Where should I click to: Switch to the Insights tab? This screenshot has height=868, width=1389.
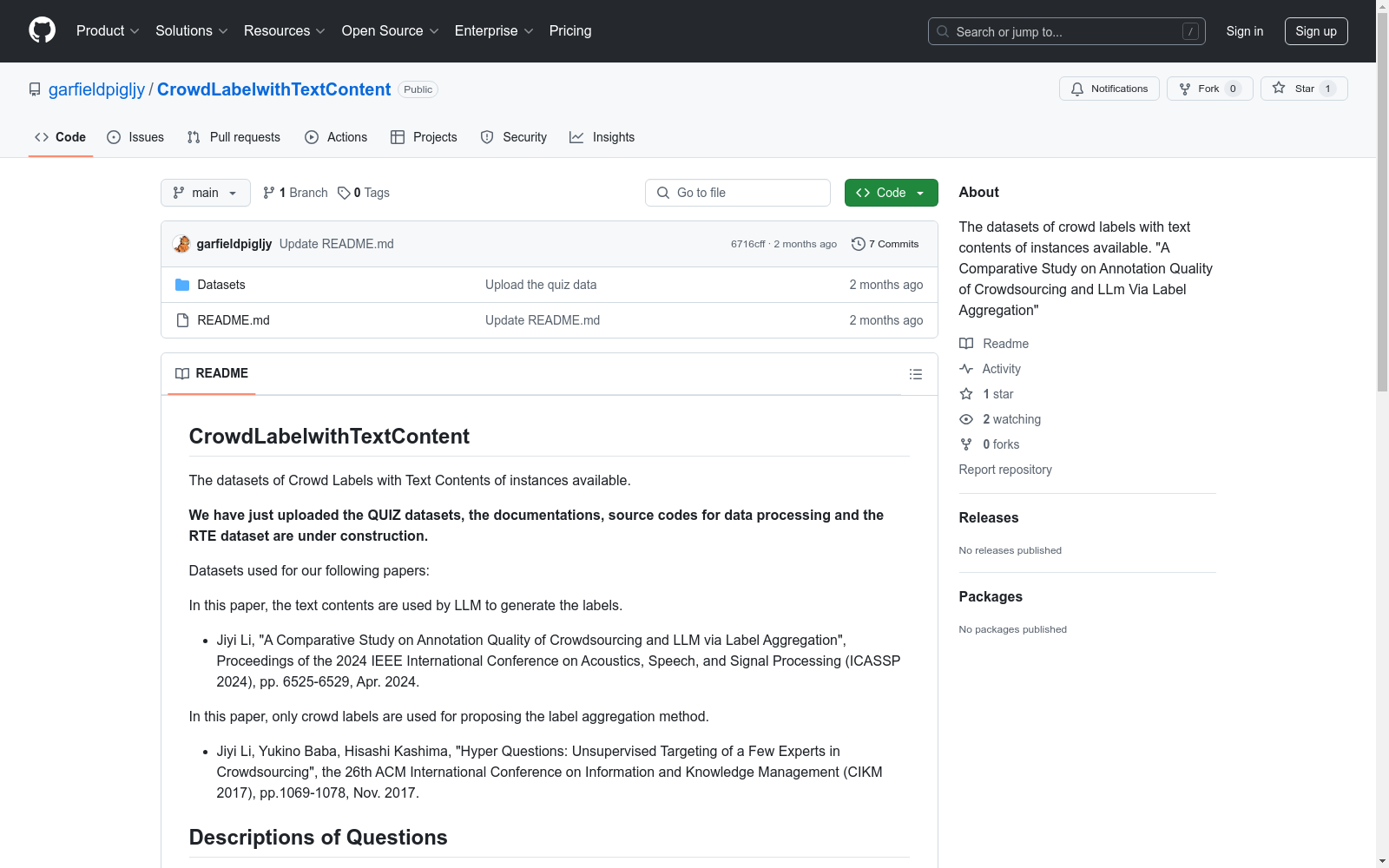coord(602,137)
